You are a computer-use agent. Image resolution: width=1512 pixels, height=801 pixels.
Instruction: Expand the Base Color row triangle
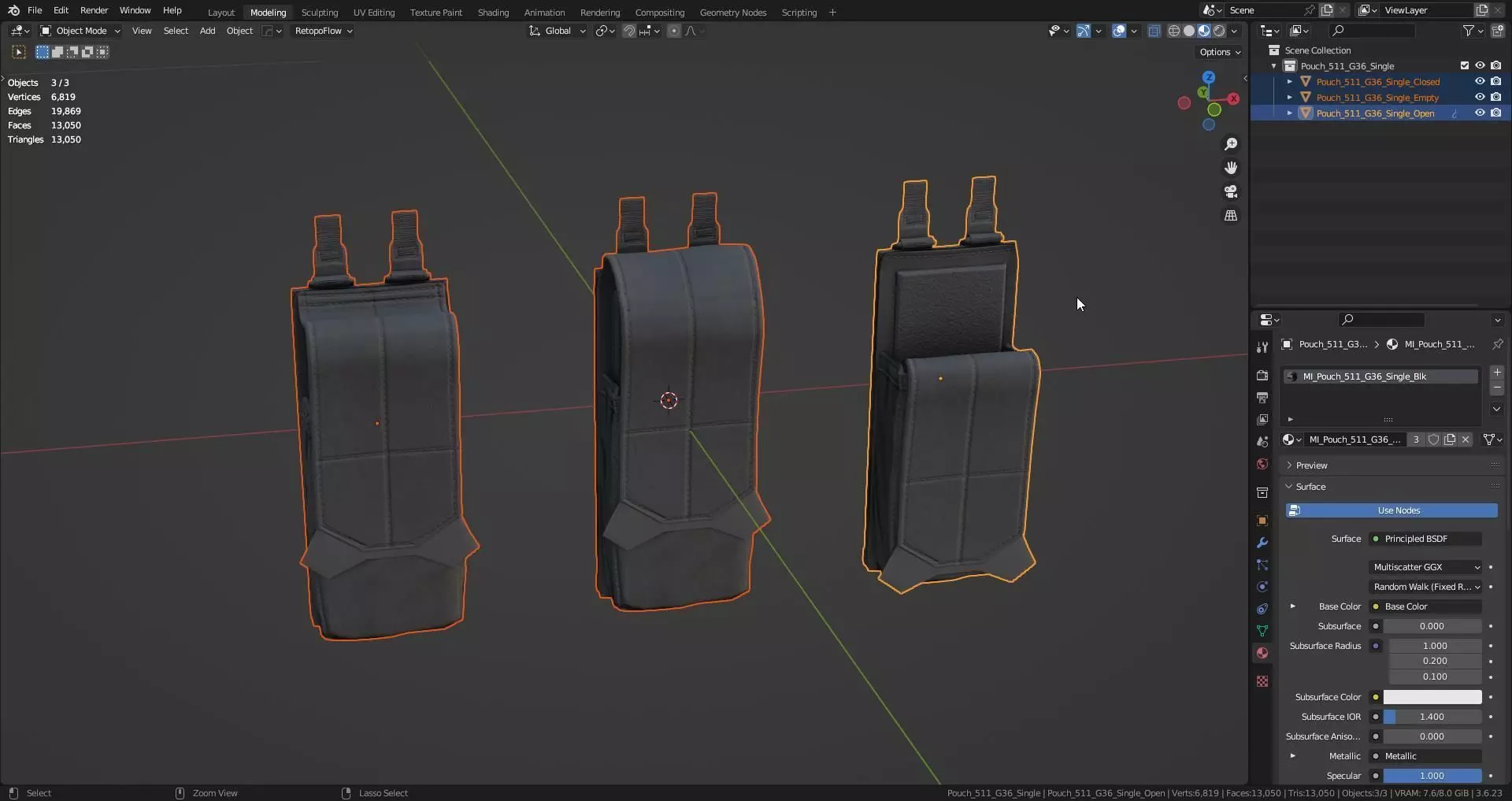[x=1292, y=606]
